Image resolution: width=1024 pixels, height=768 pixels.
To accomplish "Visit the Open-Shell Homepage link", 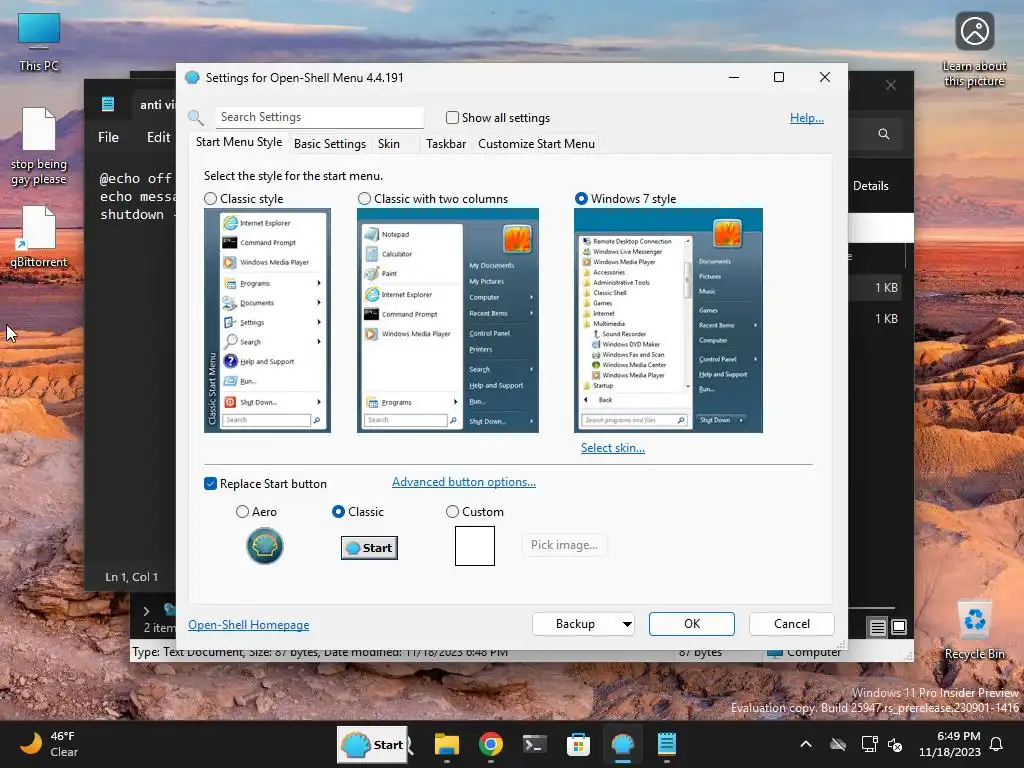I will click(x=249, y=625).
